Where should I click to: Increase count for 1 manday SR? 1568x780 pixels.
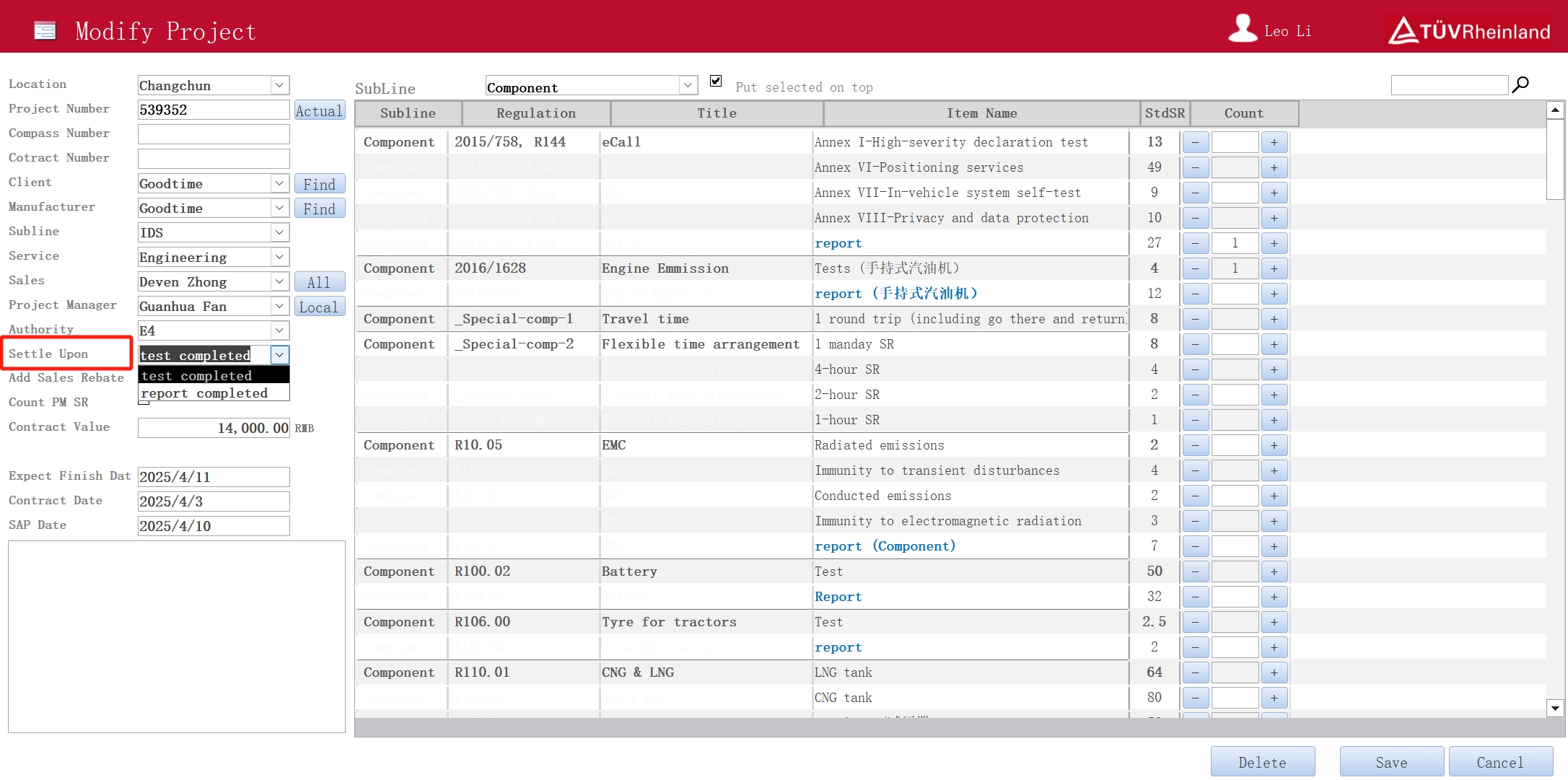click(1274, 344)
